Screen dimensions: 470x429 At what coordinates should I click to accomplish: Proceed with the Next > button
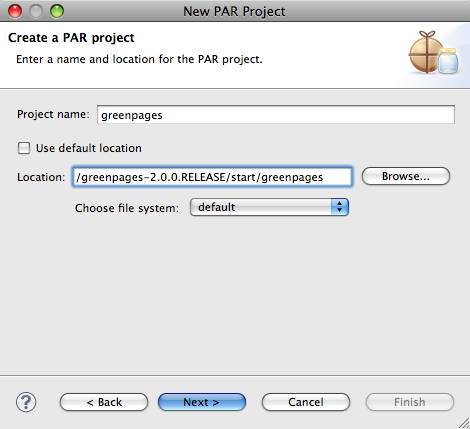[x=202, y=402]
